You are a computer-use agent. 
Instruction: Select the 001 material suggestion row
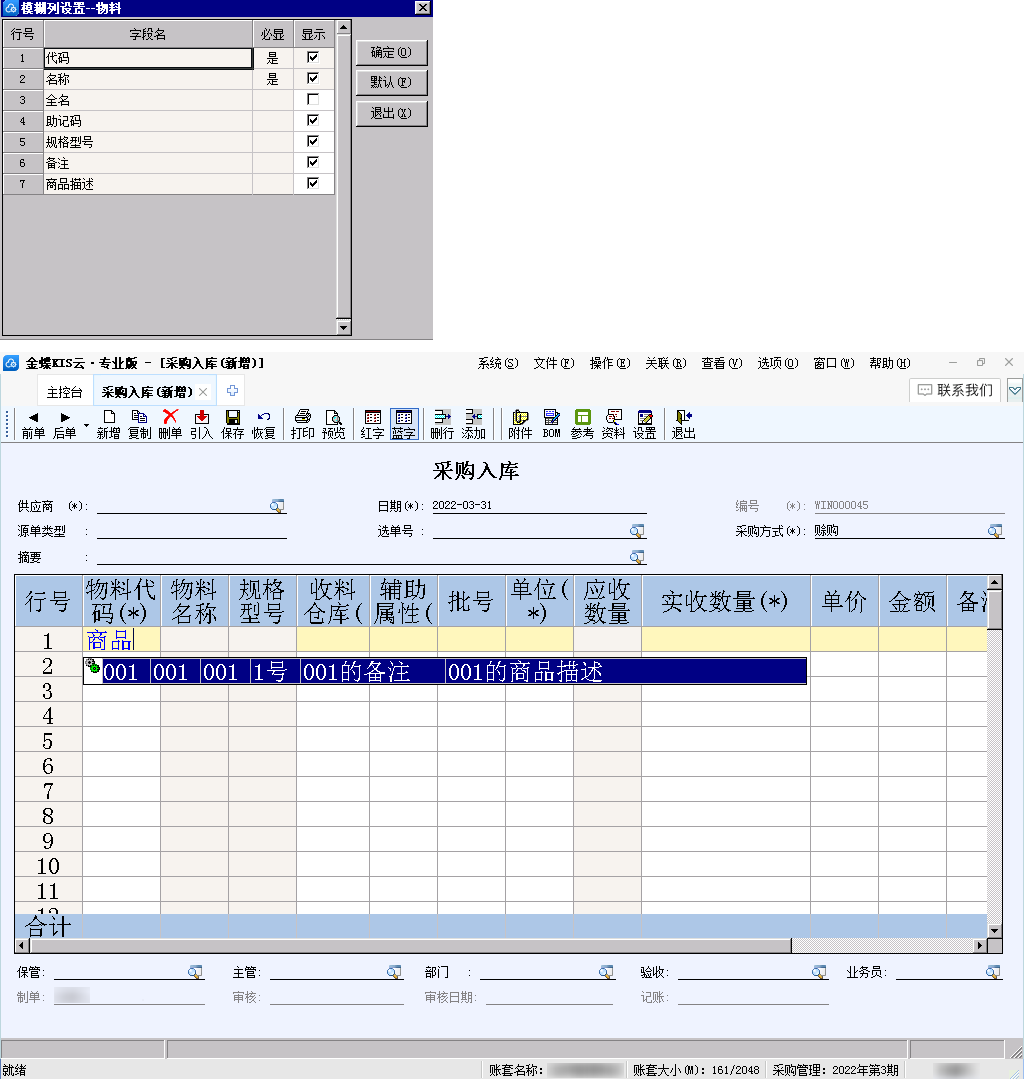(x=445, y=671)
